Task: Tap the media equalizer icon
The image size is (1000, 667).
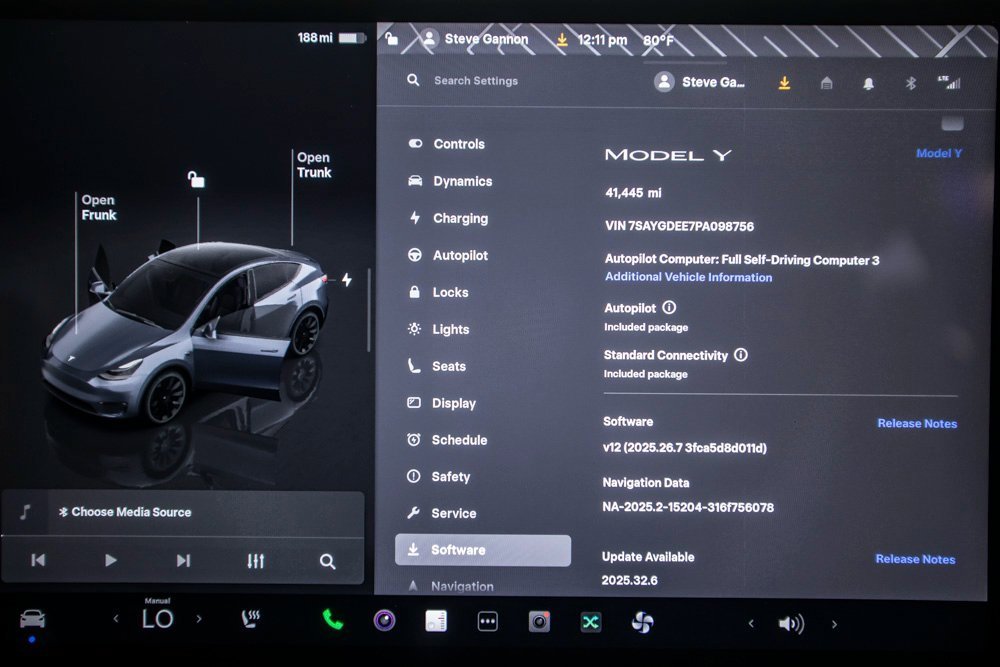Action: pos(255,561)
